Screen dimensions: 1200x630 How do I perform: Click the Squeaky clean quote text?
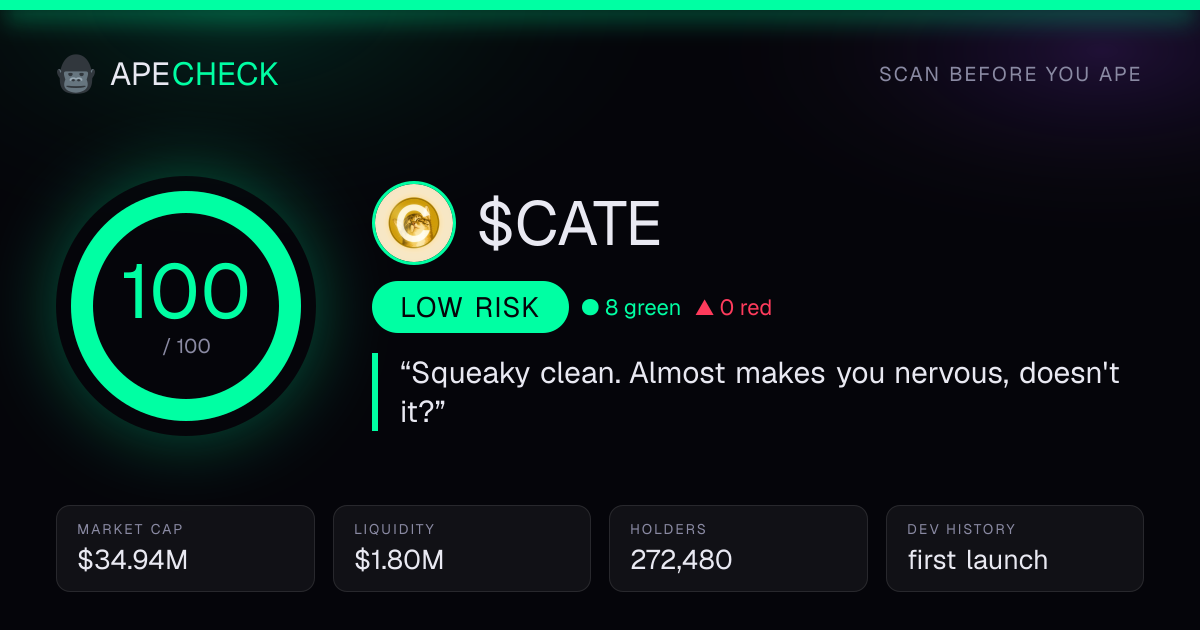pos(760,392)
